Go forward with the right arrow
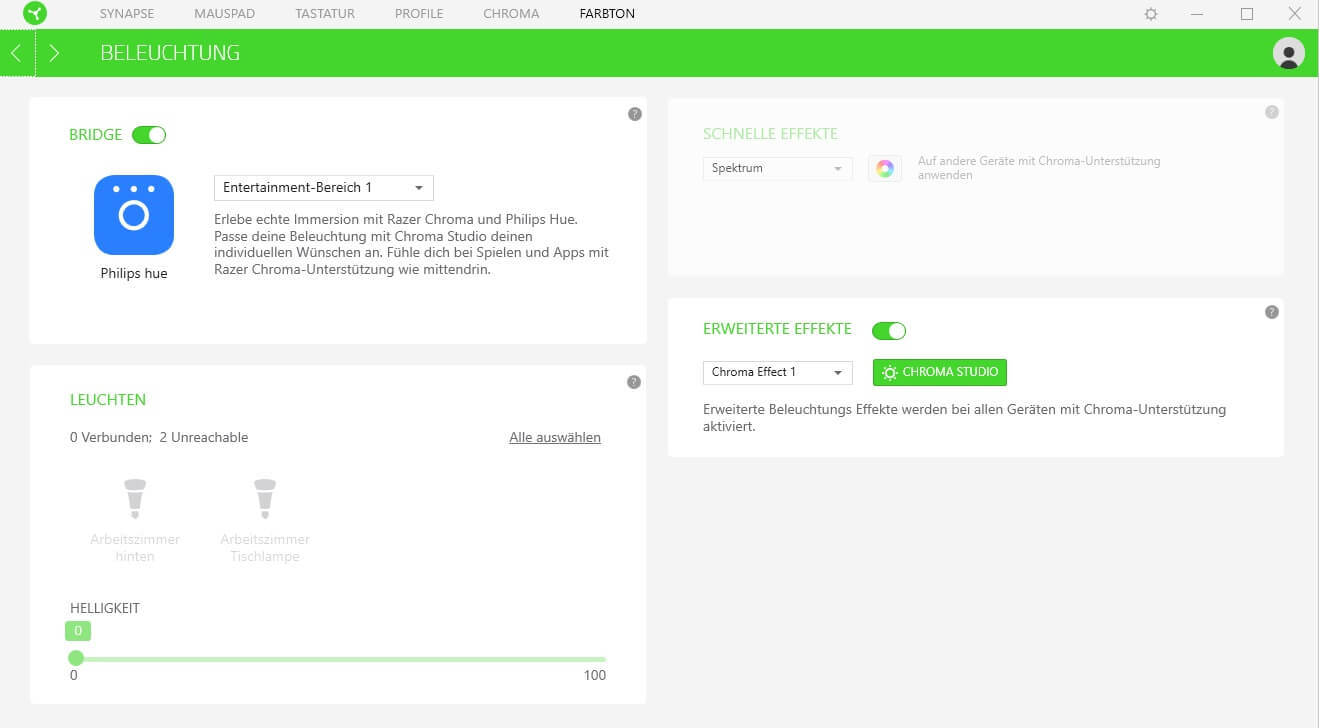 (54, 53)
